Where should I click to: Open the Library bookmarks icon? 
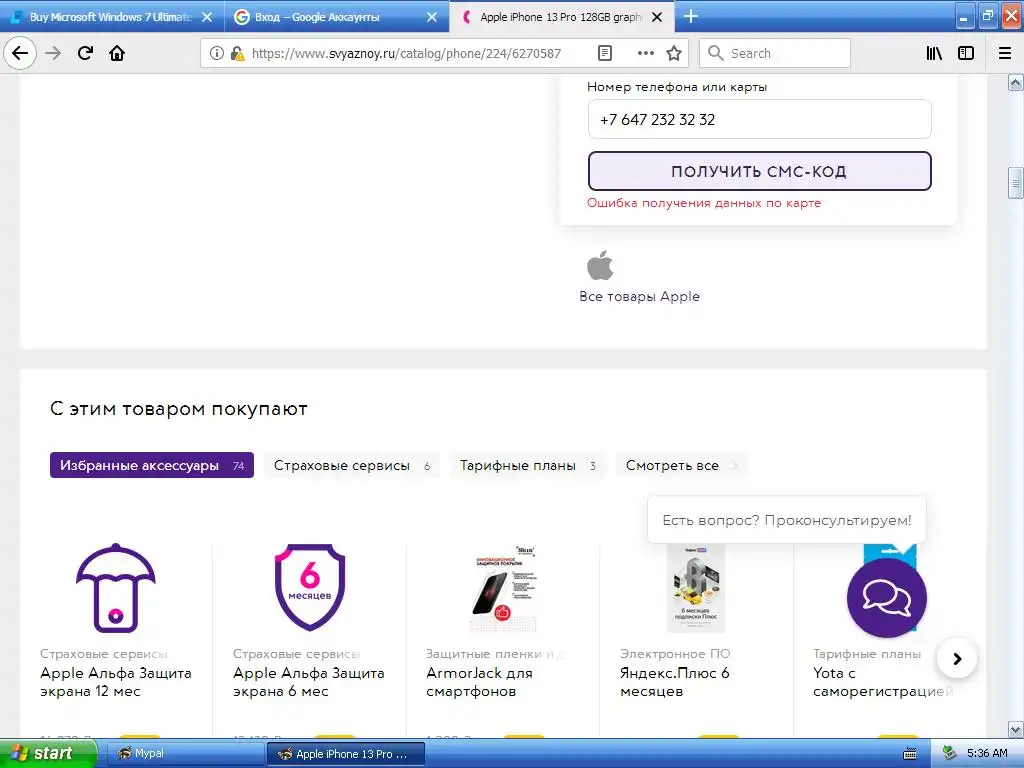[934, 54]
